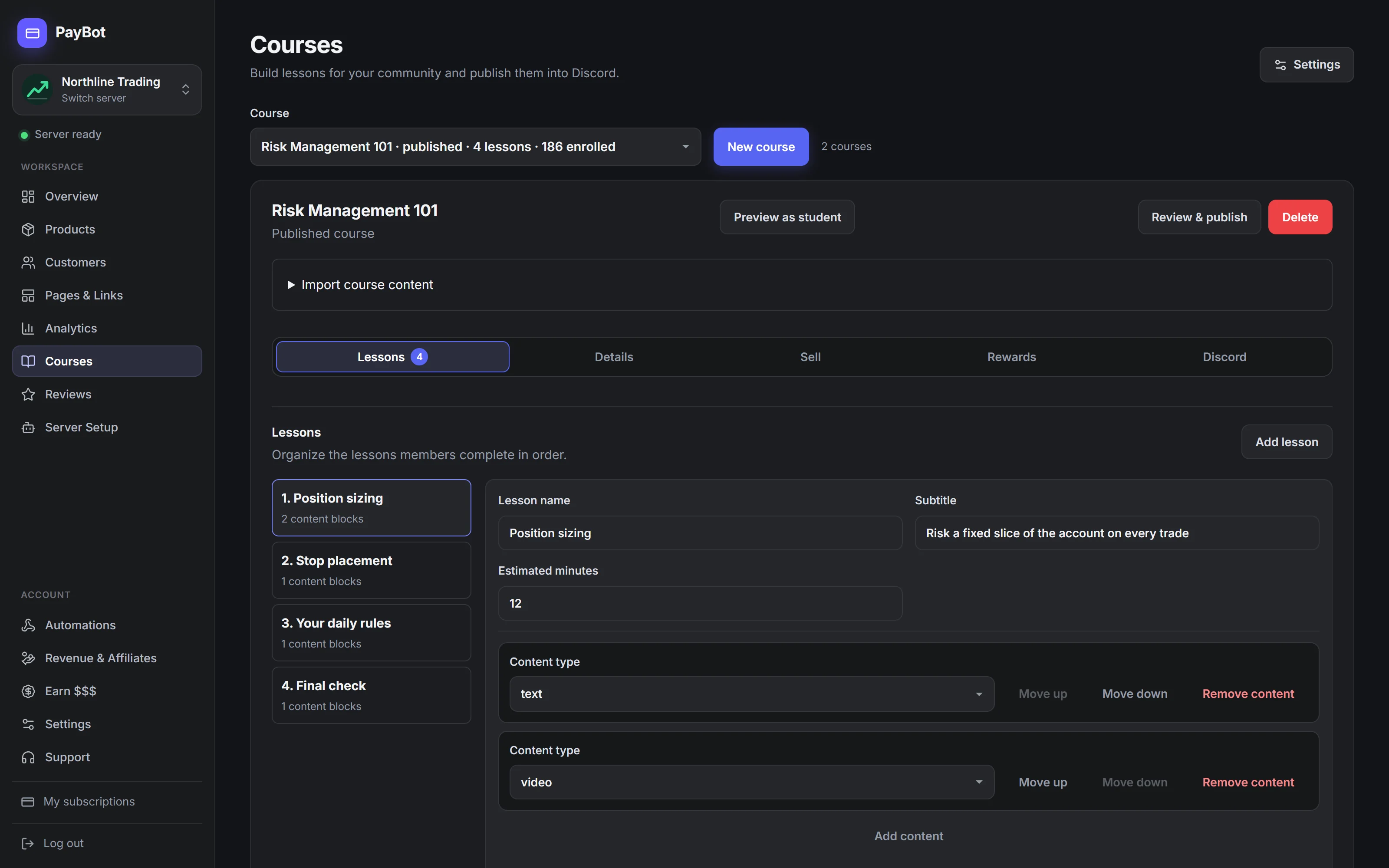Open Automations via its webhook icon

coord(28,625)
